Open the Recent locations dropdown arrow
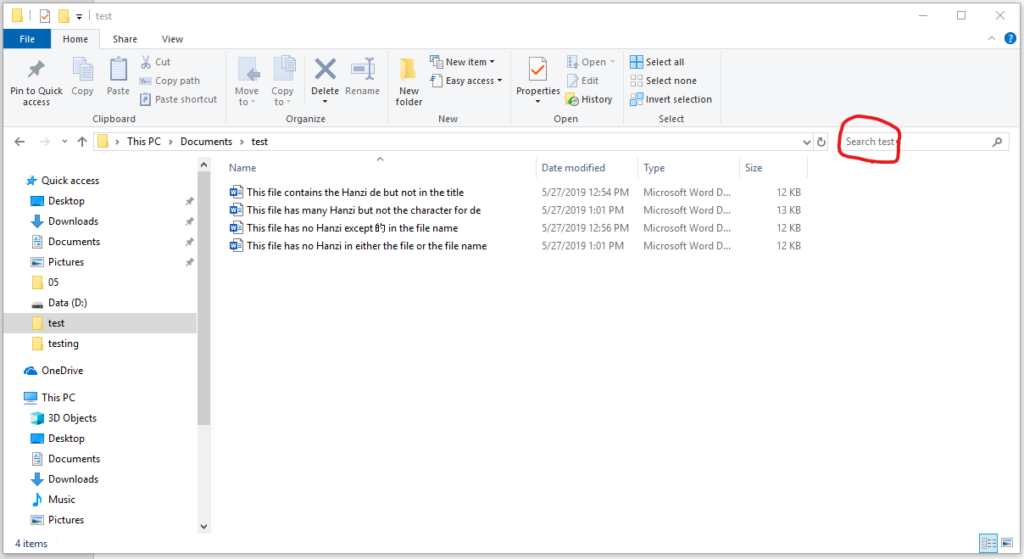Image resolution: width=1024 pixels, height=559 pixels. [64, 142]
